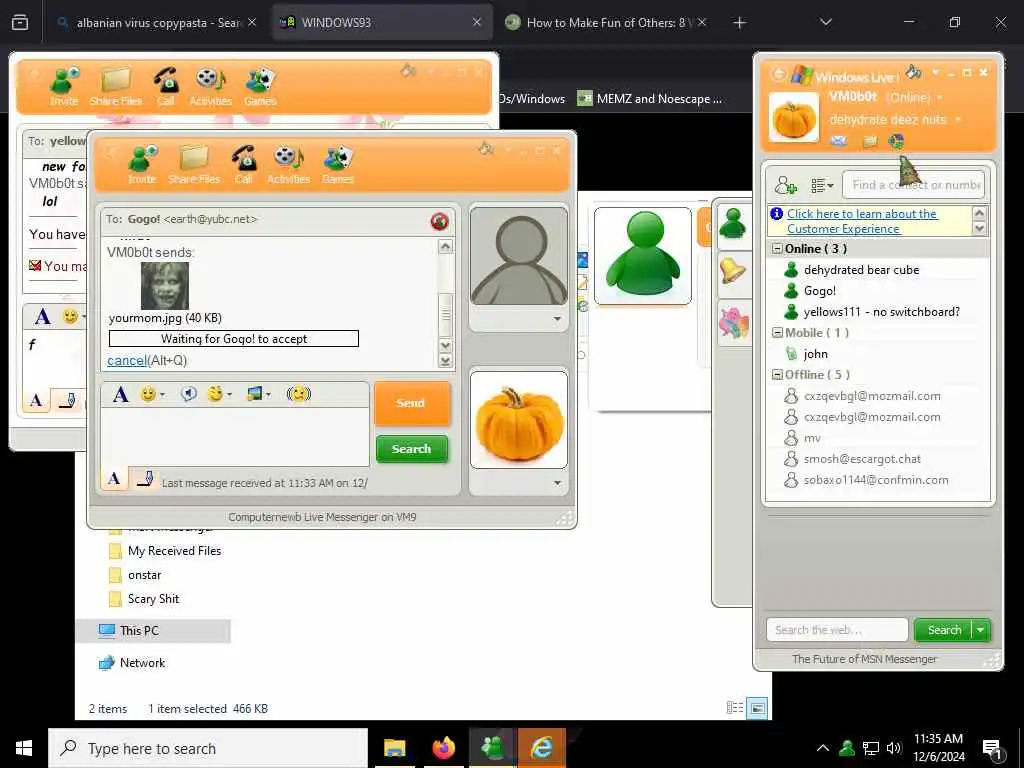Click yourmom.jpg image thumbnail in conversation

click(x=165, y=286)
